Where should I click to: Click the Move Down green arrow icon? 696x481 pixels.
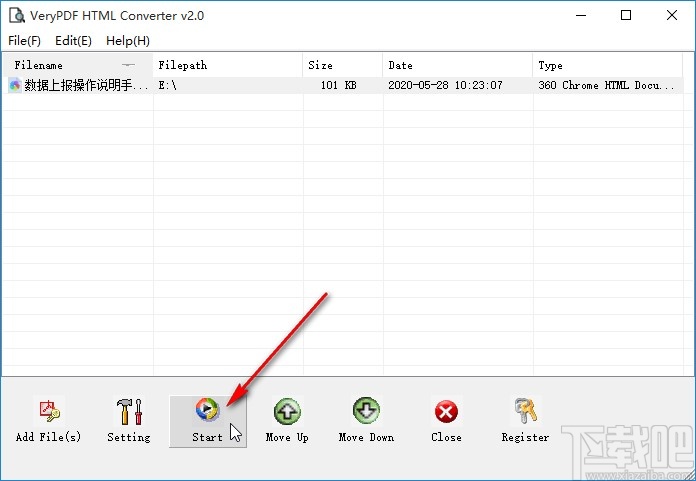coord(366,410)
